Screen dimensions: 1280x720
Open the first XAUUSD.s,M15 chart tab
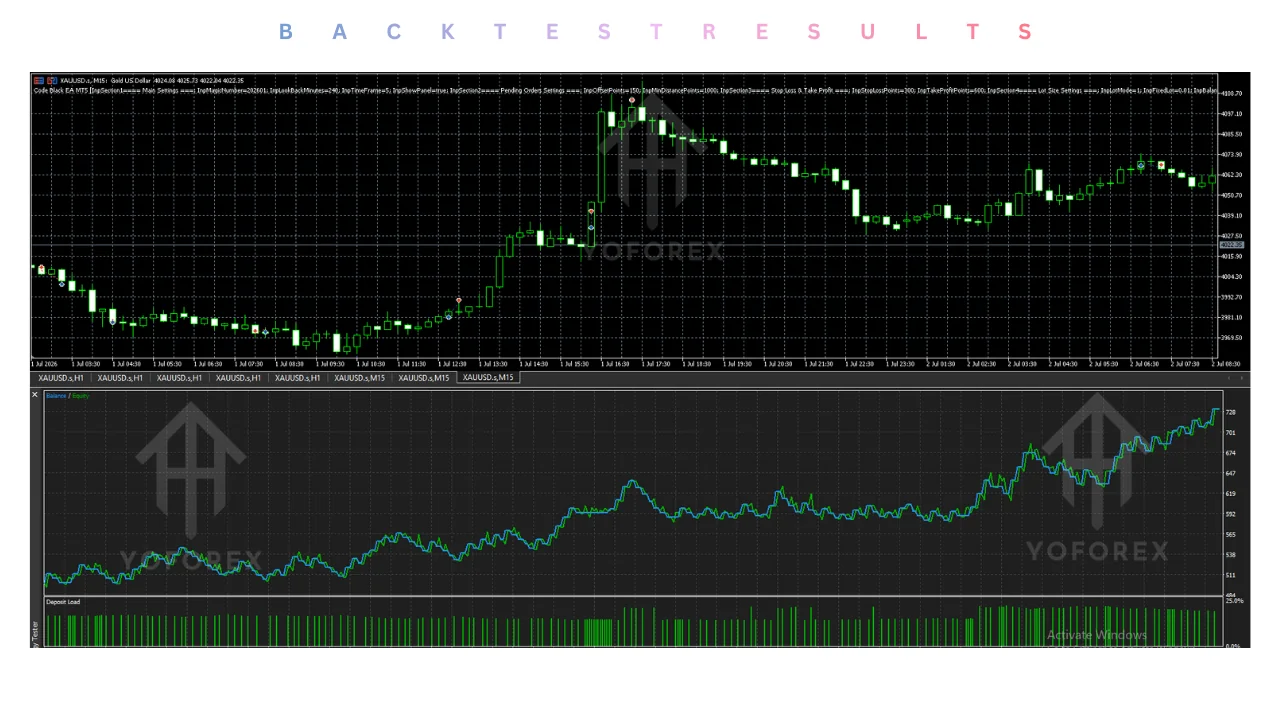point(360,378)
